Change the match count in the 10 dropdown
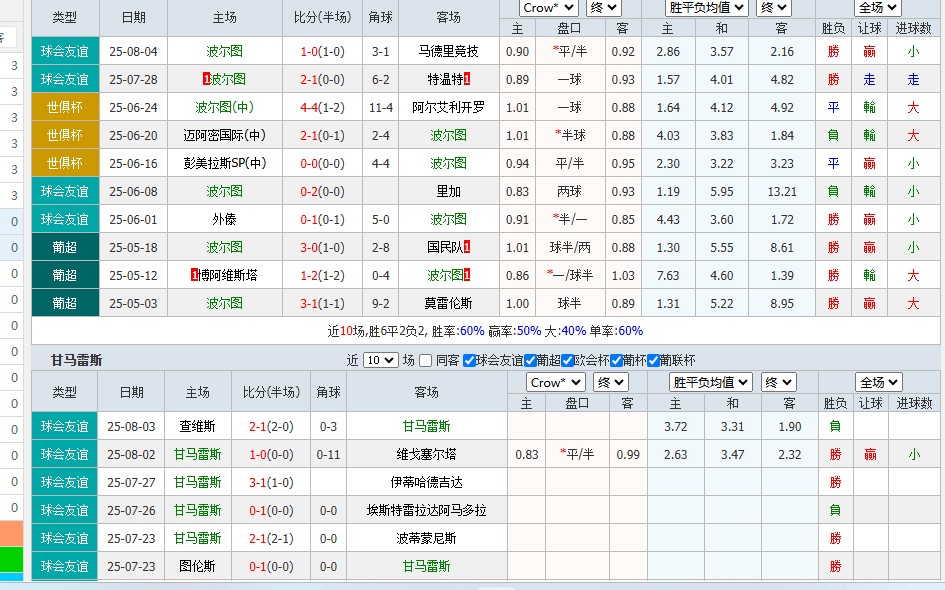Image resolution: width=945 pixels, height=590 pixels. pyautogui.click(x=379, y=361)
